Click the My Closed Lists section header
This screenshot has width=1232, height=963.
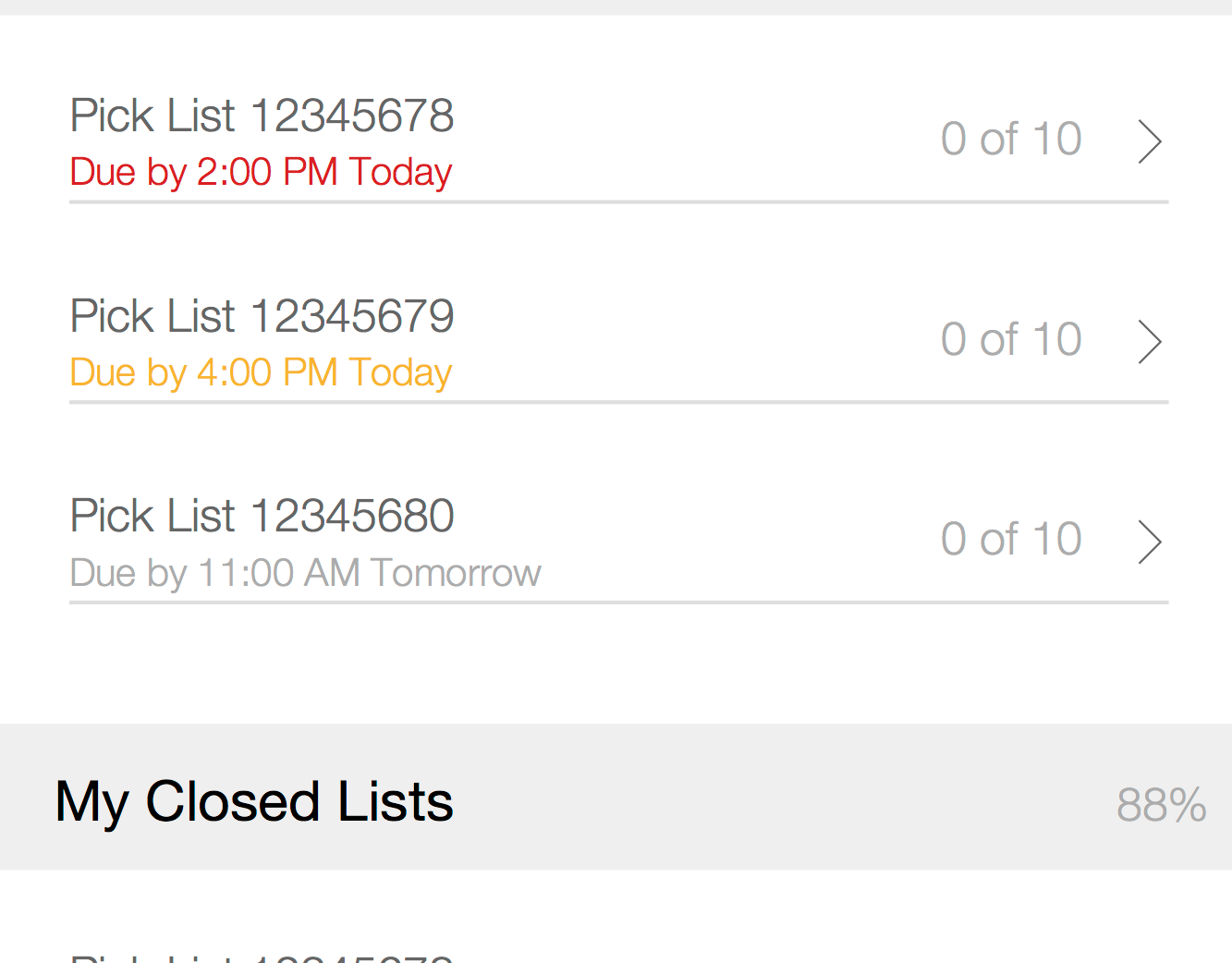[x=616, y=797]
